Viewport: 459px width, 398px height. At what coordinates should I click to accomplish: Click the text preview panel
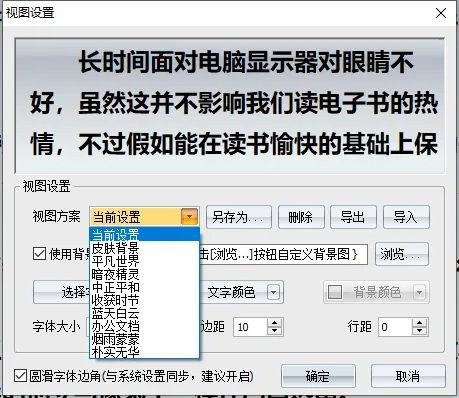(x=230, y=106)
